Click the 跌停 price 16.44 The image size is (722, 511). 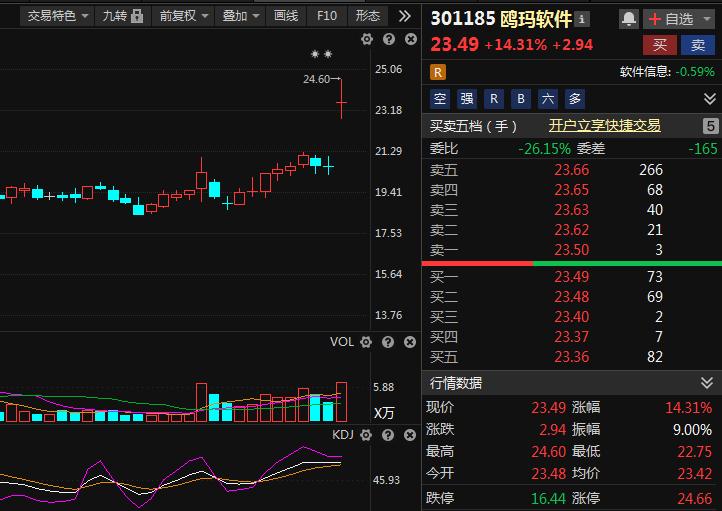tap(548, 499)
